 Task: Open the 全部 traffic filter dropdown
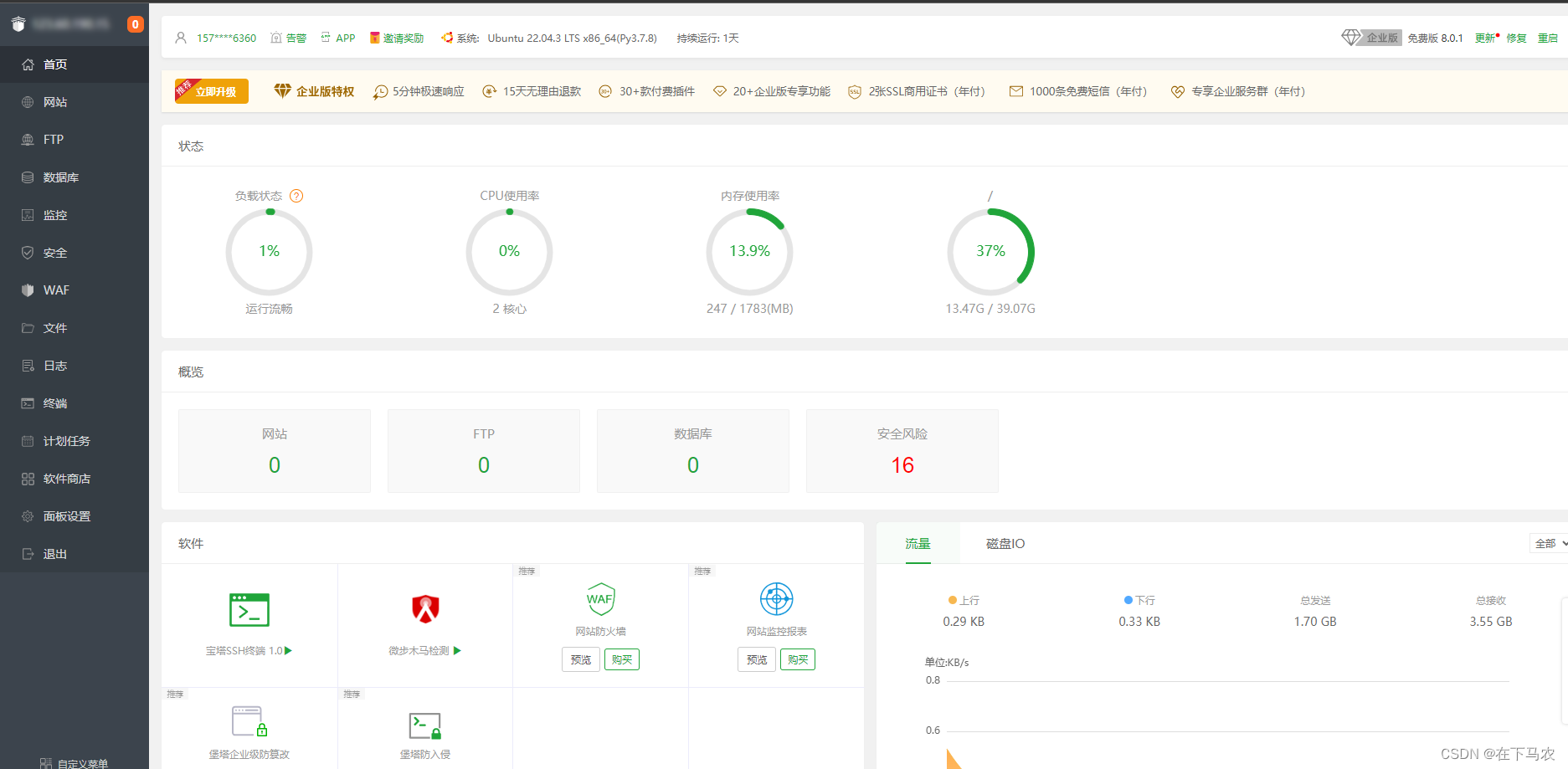[1550, 544]
